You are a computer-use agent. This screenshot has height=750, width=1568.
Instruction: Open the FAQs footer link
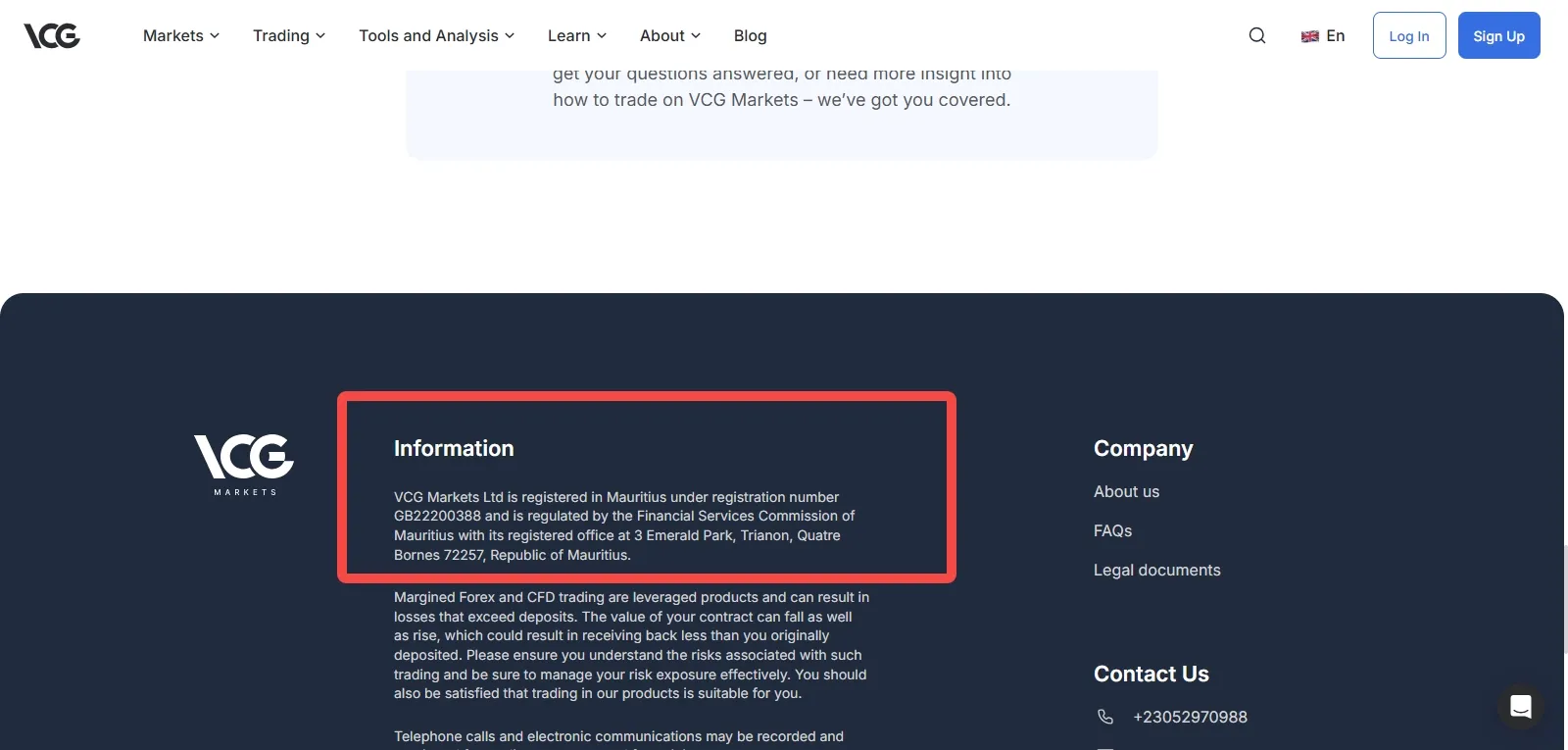click(x=1113, y=531)
